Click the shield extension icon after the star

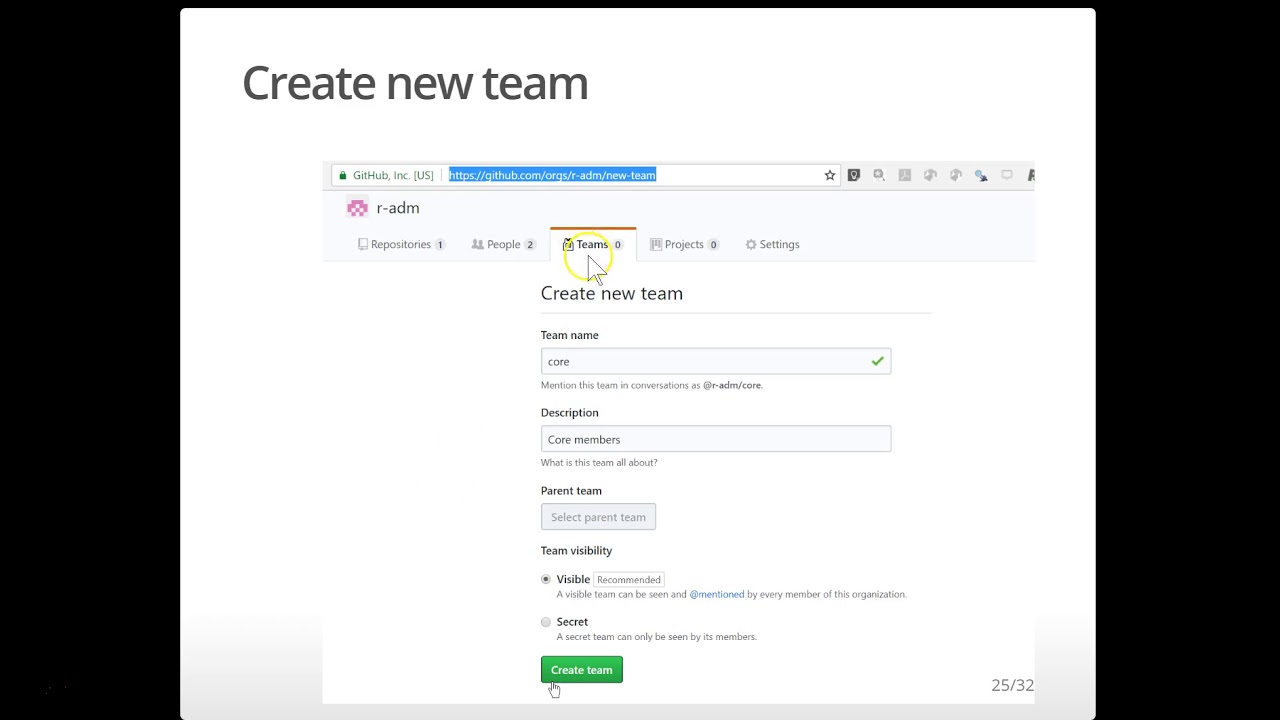pyautogui.click(x=854, y=175)
